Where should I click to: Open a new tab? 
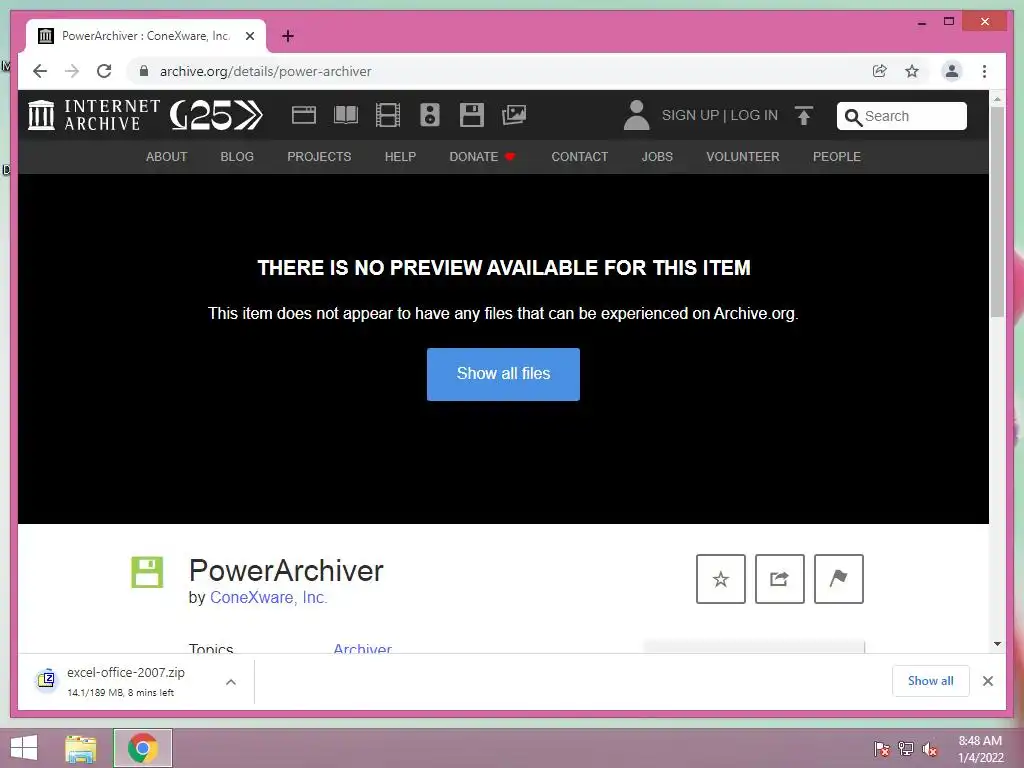pos(287,36)
